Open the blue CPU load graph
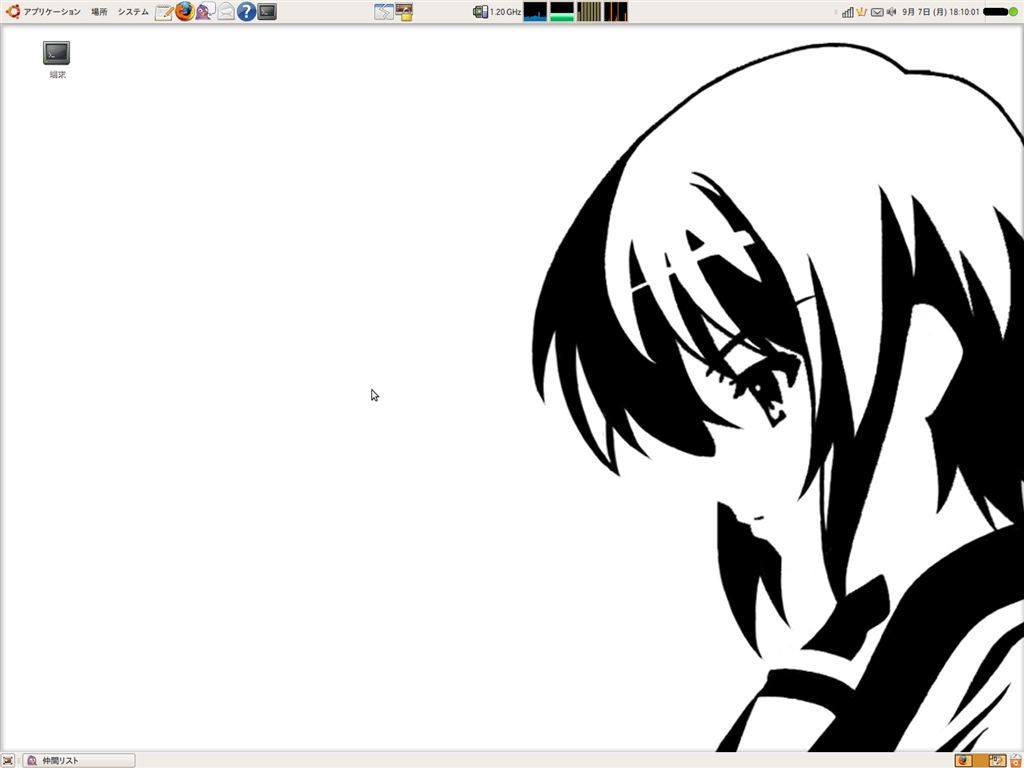Image resolution: width=1024 pixels, height=768 pixels. tap(535, 12)
